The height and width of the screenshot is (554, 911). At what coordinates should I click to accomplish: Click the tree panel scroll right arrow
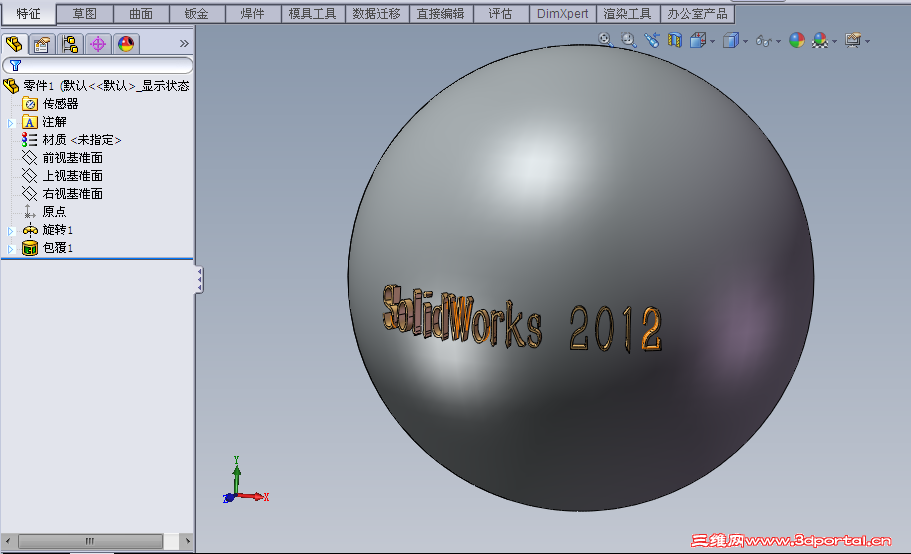[187, 541]
